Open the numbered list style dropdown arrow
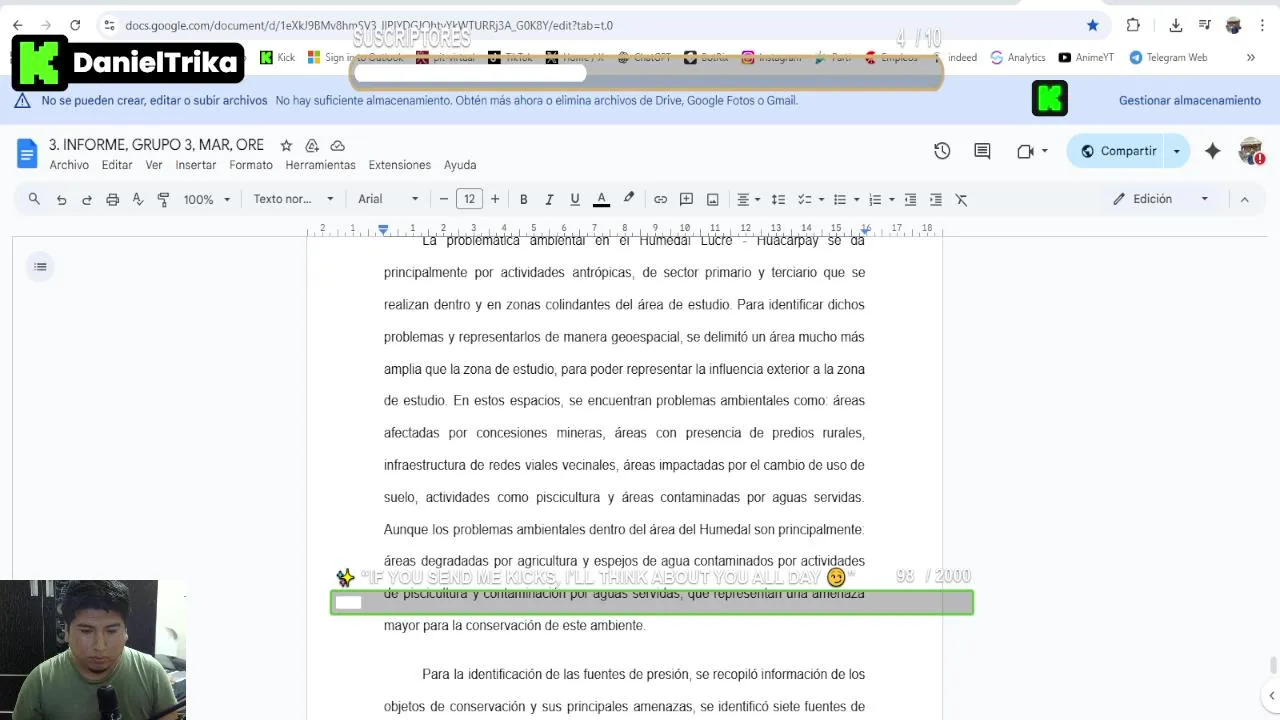This screenshot has width=1280, height=720. 892,199
